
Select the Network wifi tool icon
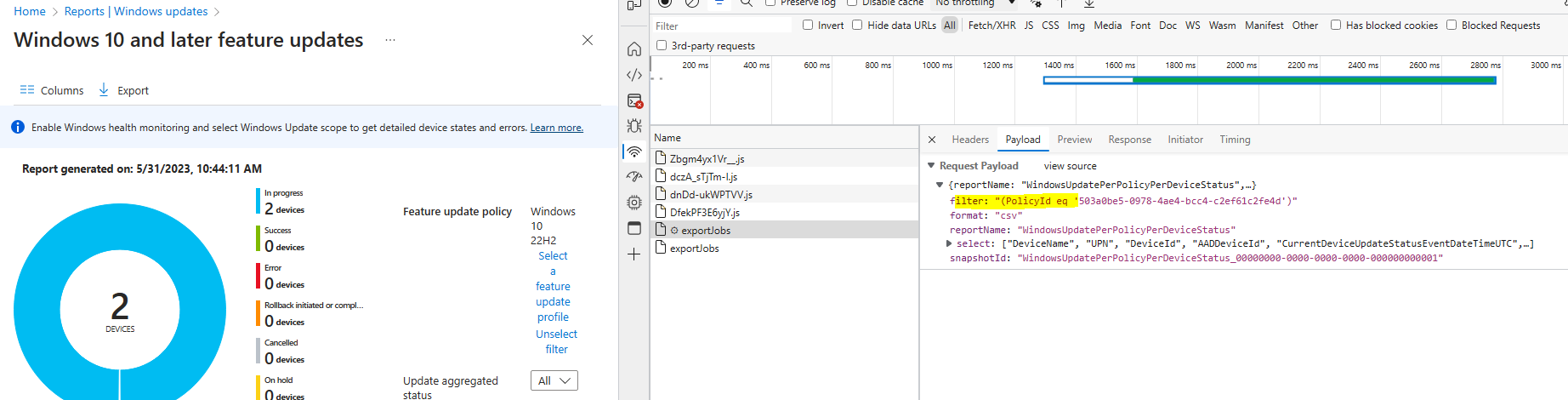pyautogui.click(x=634, y=151)
